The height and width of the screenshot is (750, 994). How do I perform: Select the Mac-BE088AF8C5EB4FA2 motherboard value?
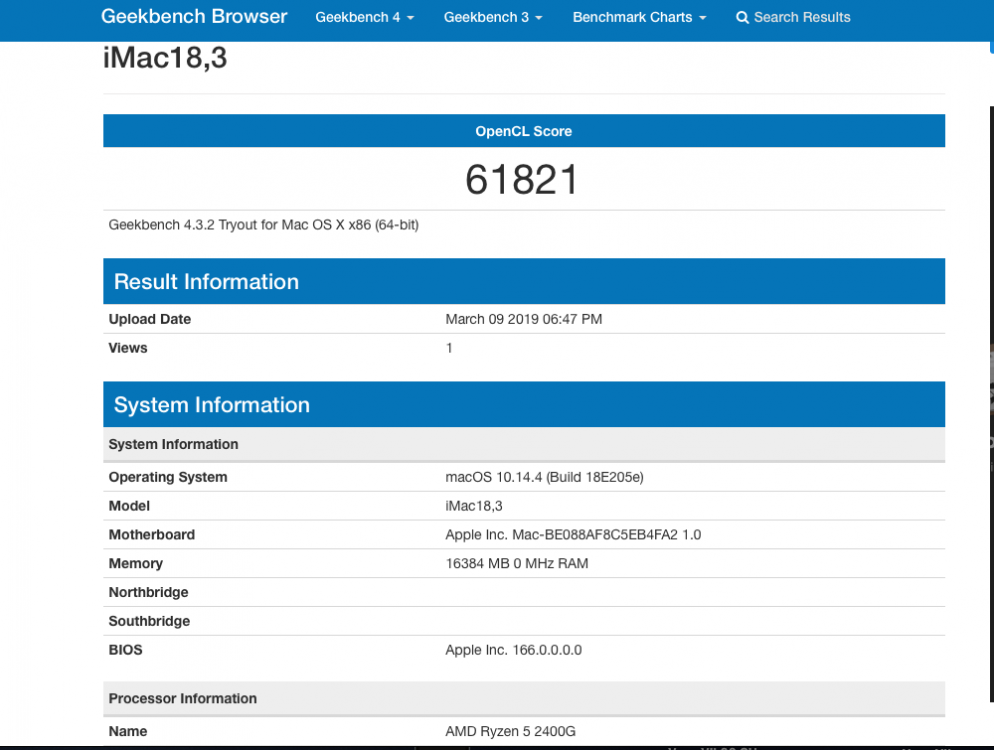click(573, 534)
